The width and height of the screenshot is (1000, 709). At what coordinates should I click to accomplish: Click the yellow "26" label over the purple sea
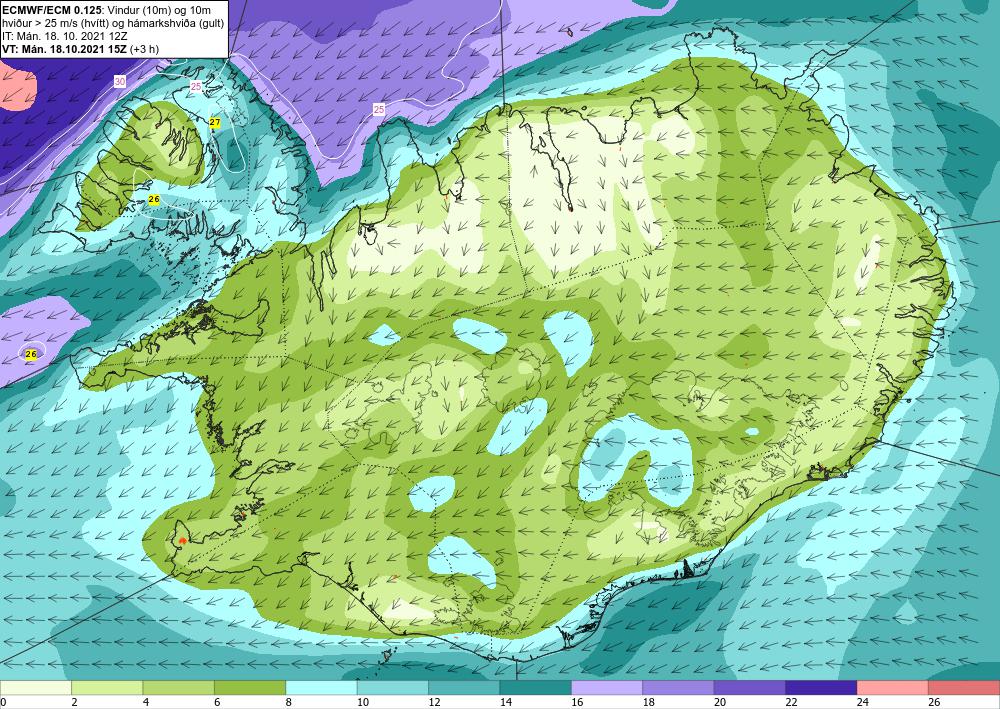[x=31, y=354]
